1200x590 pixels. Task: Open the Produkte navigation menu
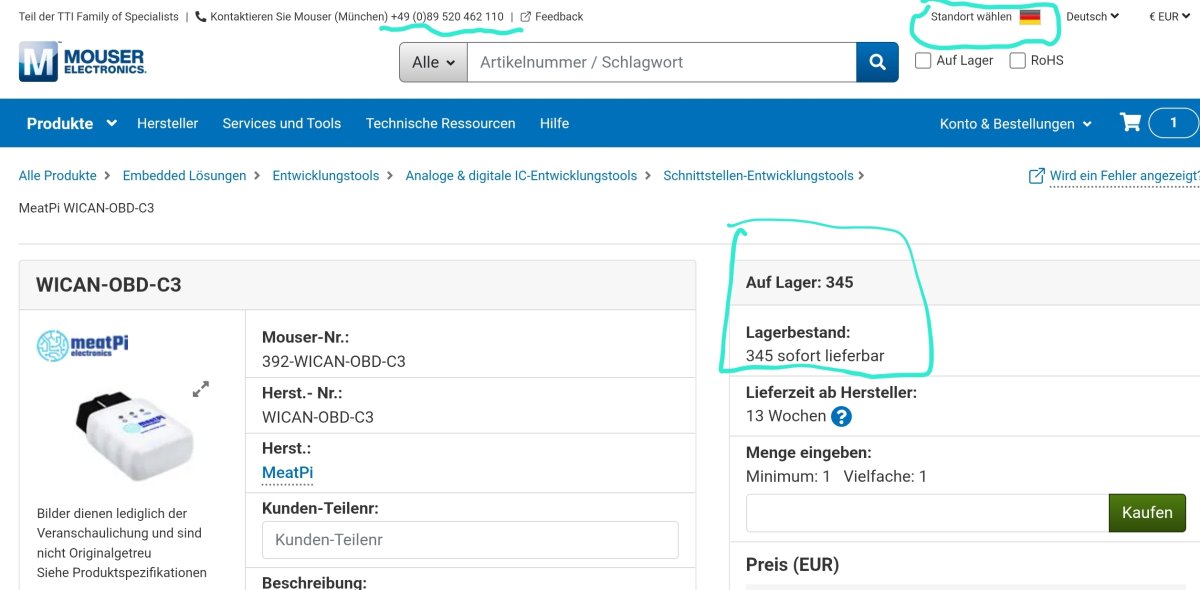tap(72, 124)
